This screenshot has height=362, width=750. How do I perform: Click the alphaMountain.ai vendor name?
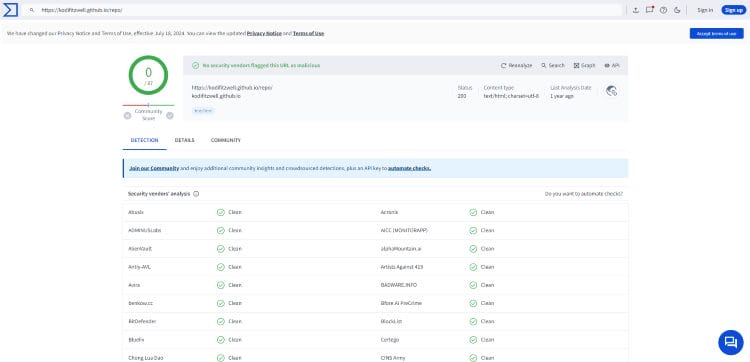[x=401, y=249]
